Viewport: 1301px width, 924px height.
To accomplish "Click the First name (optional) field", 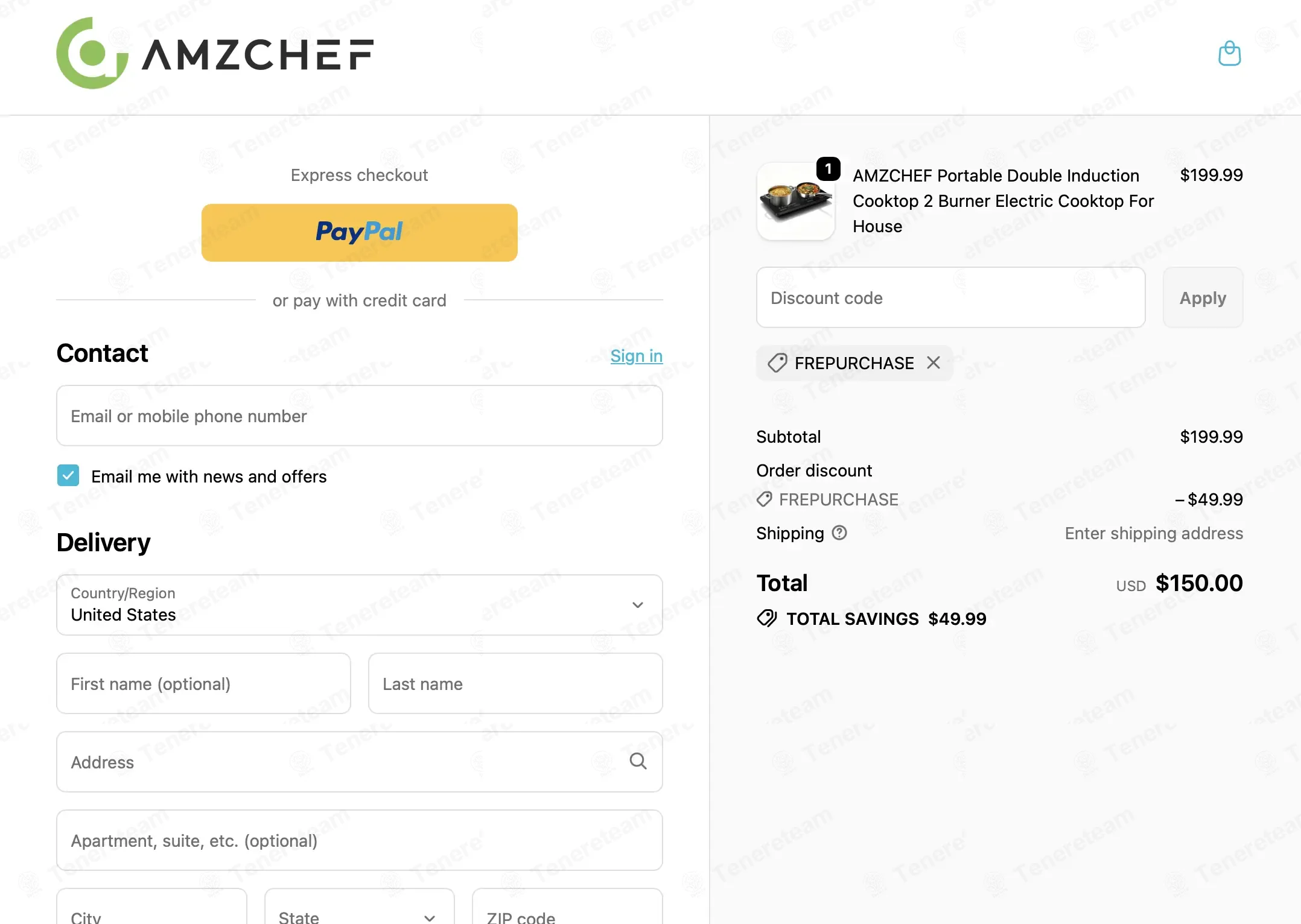I will [203, 683].
